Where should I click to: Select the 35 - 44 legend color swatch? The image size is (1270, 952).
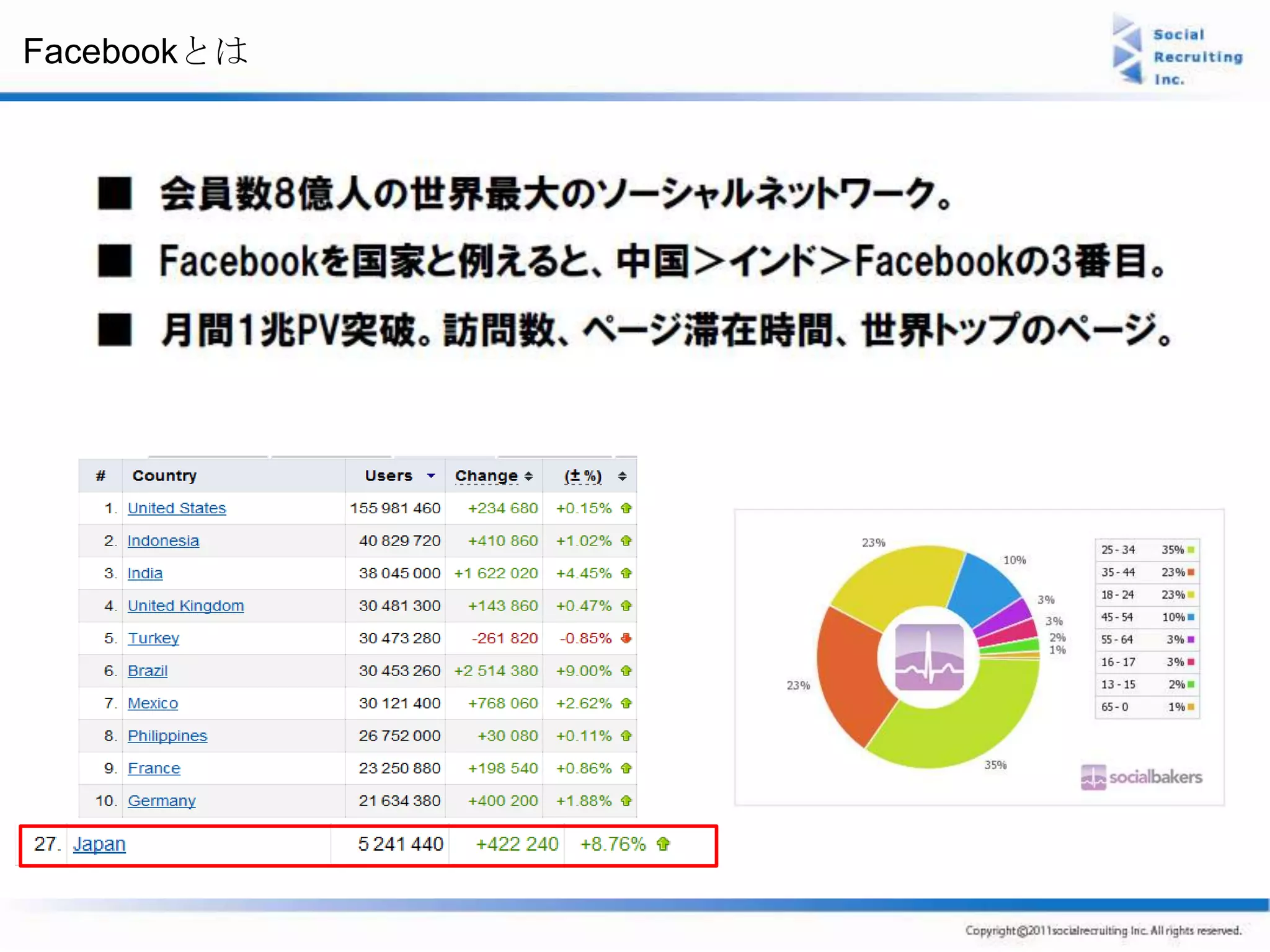[x=1191, y=572]
